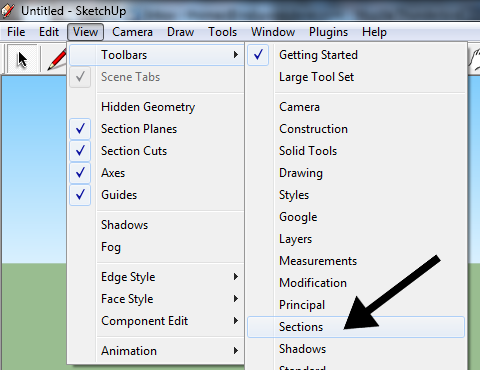Uncheck Section Planes in View menu
This screenshot has height=370, width=480.
(x=157, y=129)
